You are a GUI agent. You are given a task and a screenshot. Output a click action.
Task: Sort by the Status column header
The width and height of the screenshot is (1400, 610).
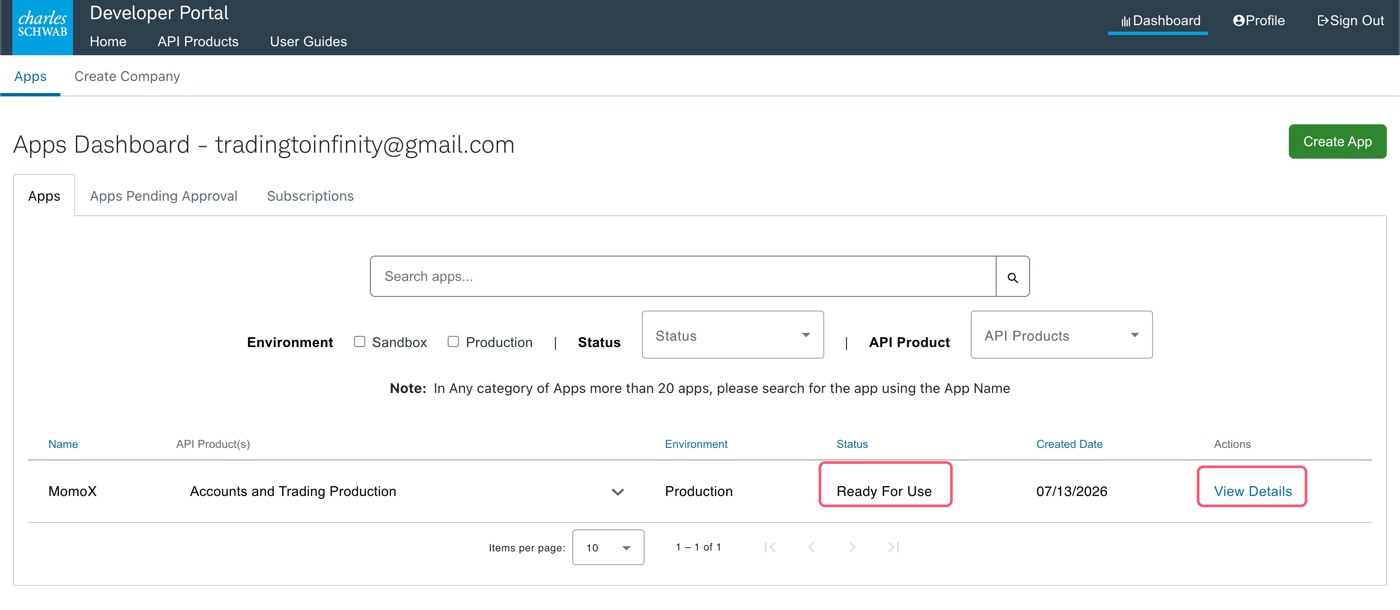click(x=852, y=444)
